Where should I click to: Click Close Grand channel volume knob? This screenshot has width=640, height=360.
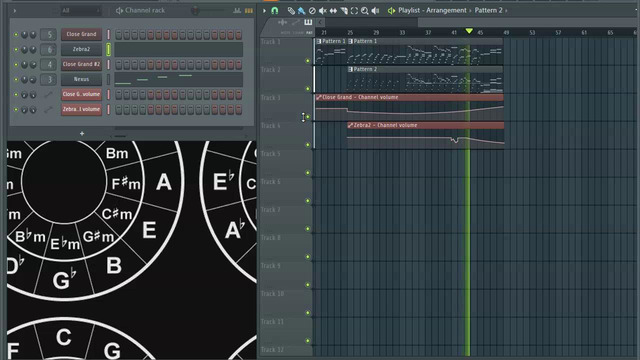click(x=33, y=35)
